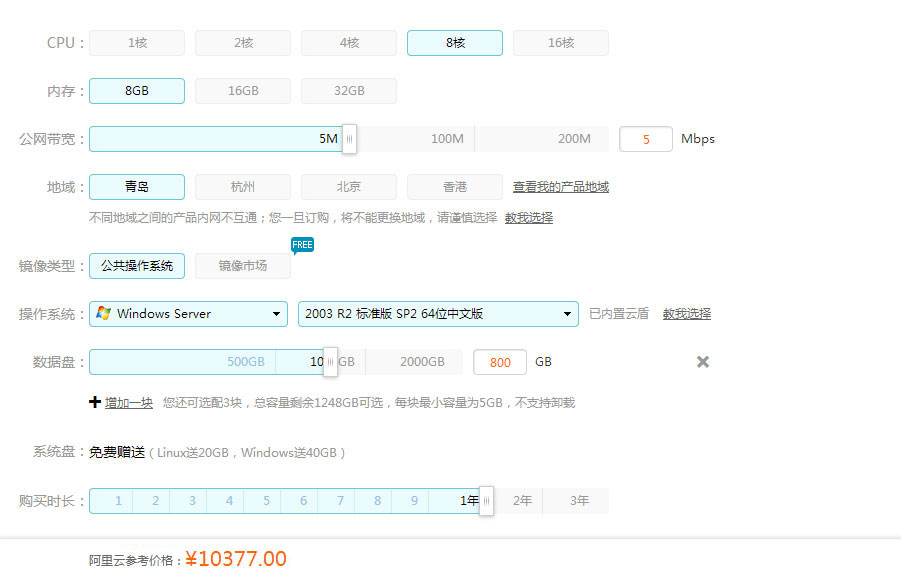Screen dimensions: 901x585
Task: Click the Windows Server logo icon
Action: (x=103, y=314)
